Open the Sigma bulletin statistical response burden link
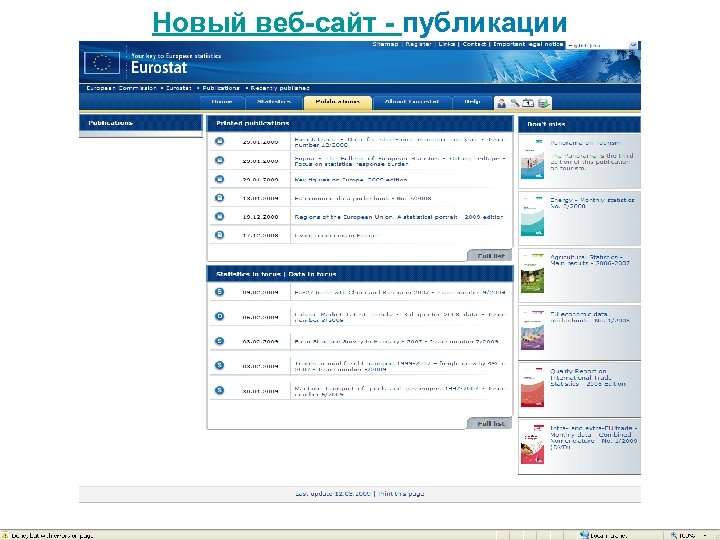Image resolution: width=720 pixels, height=540 pixels. 400,161
